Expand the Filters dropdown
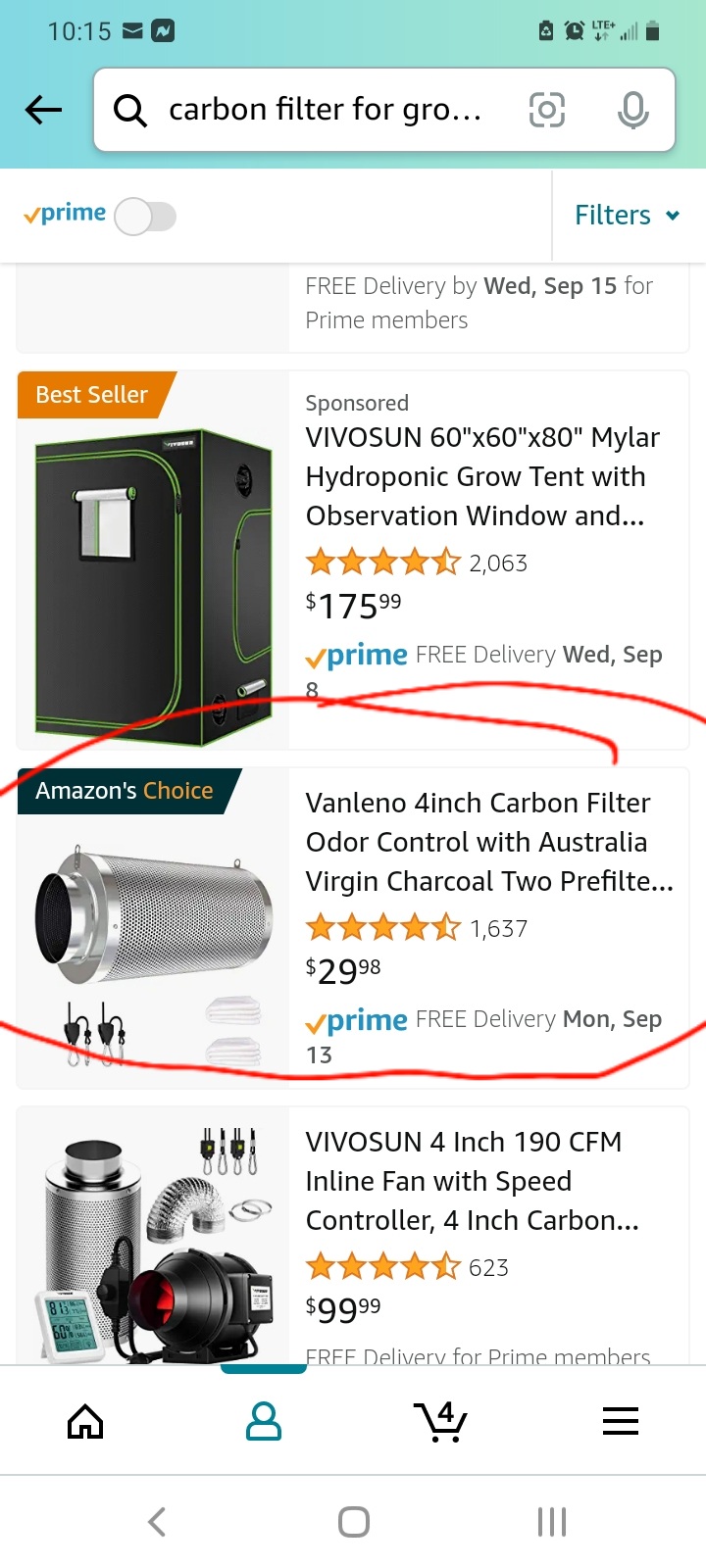The image size is (706, 1568). [628, 215]
